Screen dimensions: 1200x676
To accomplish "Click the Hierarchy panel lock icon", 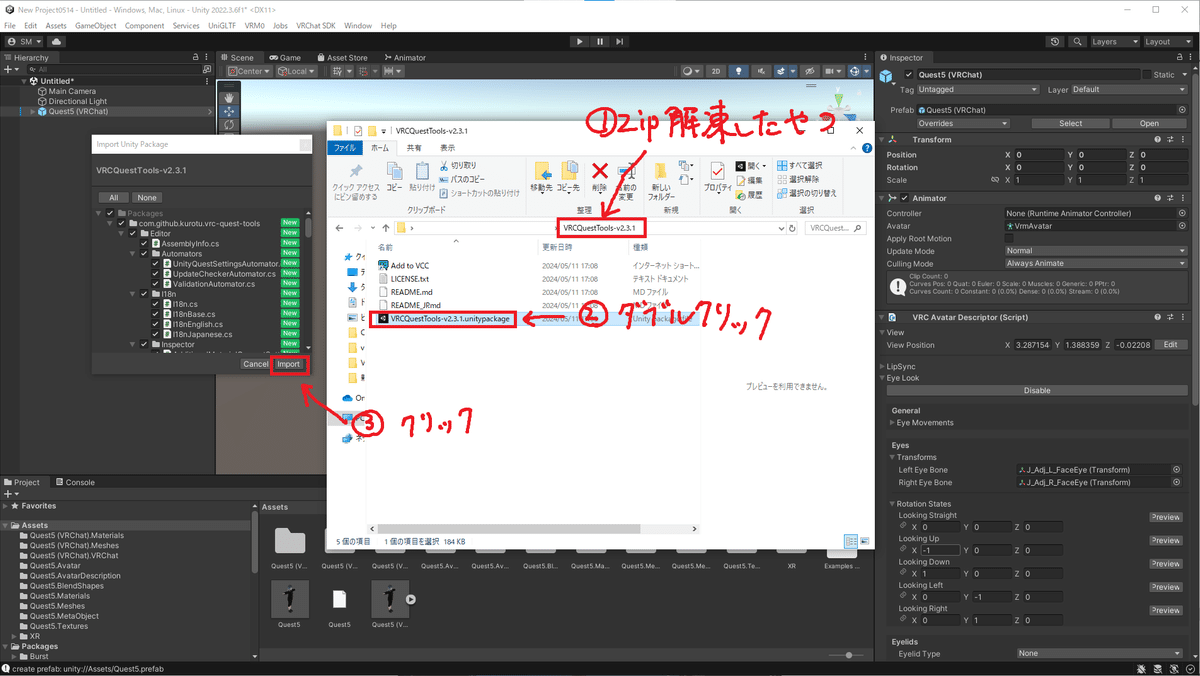I will tap(195, 58).
